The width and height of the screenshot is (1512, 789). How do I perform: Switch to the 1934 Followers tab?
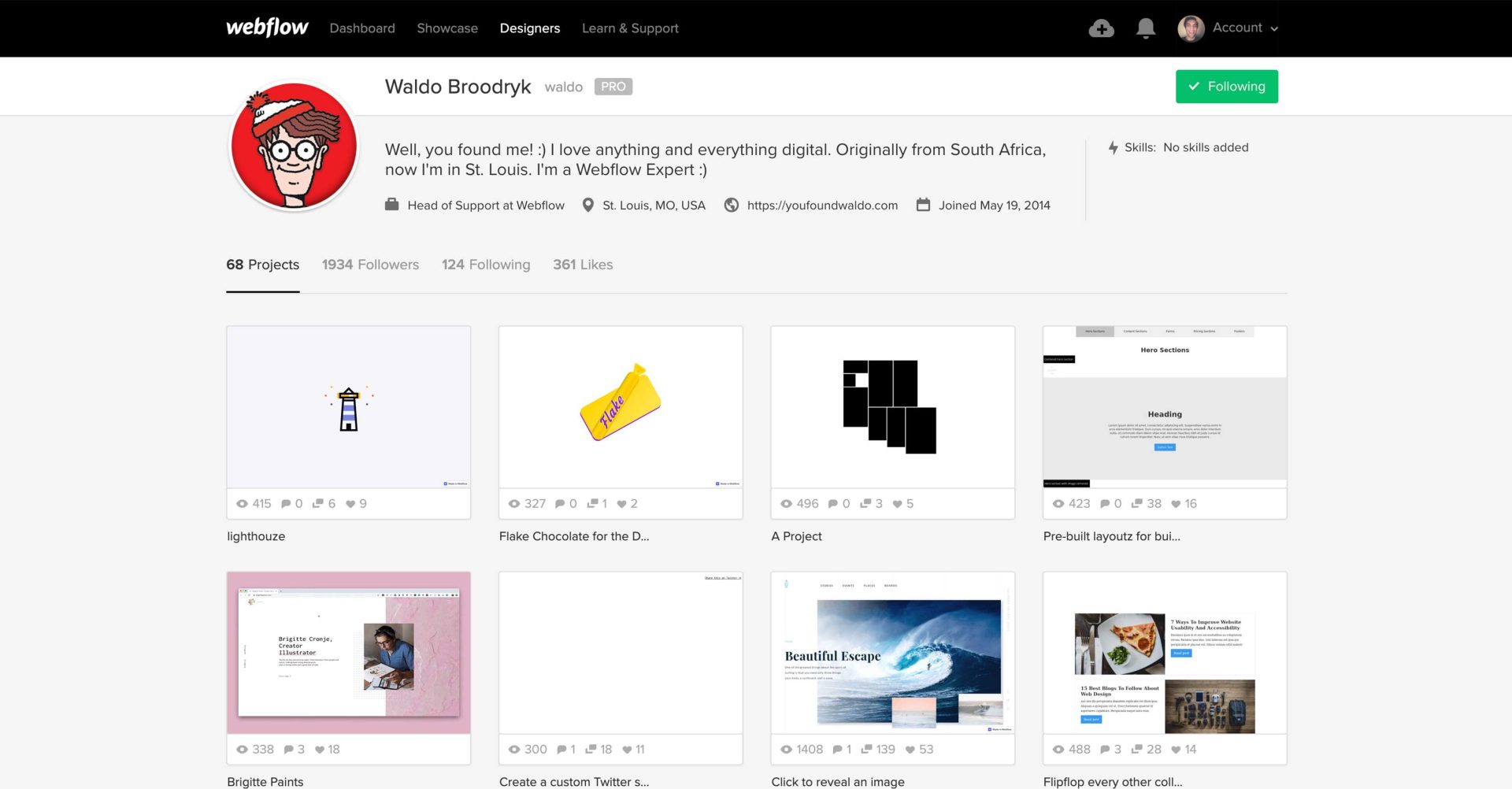[x=370, y=265]
